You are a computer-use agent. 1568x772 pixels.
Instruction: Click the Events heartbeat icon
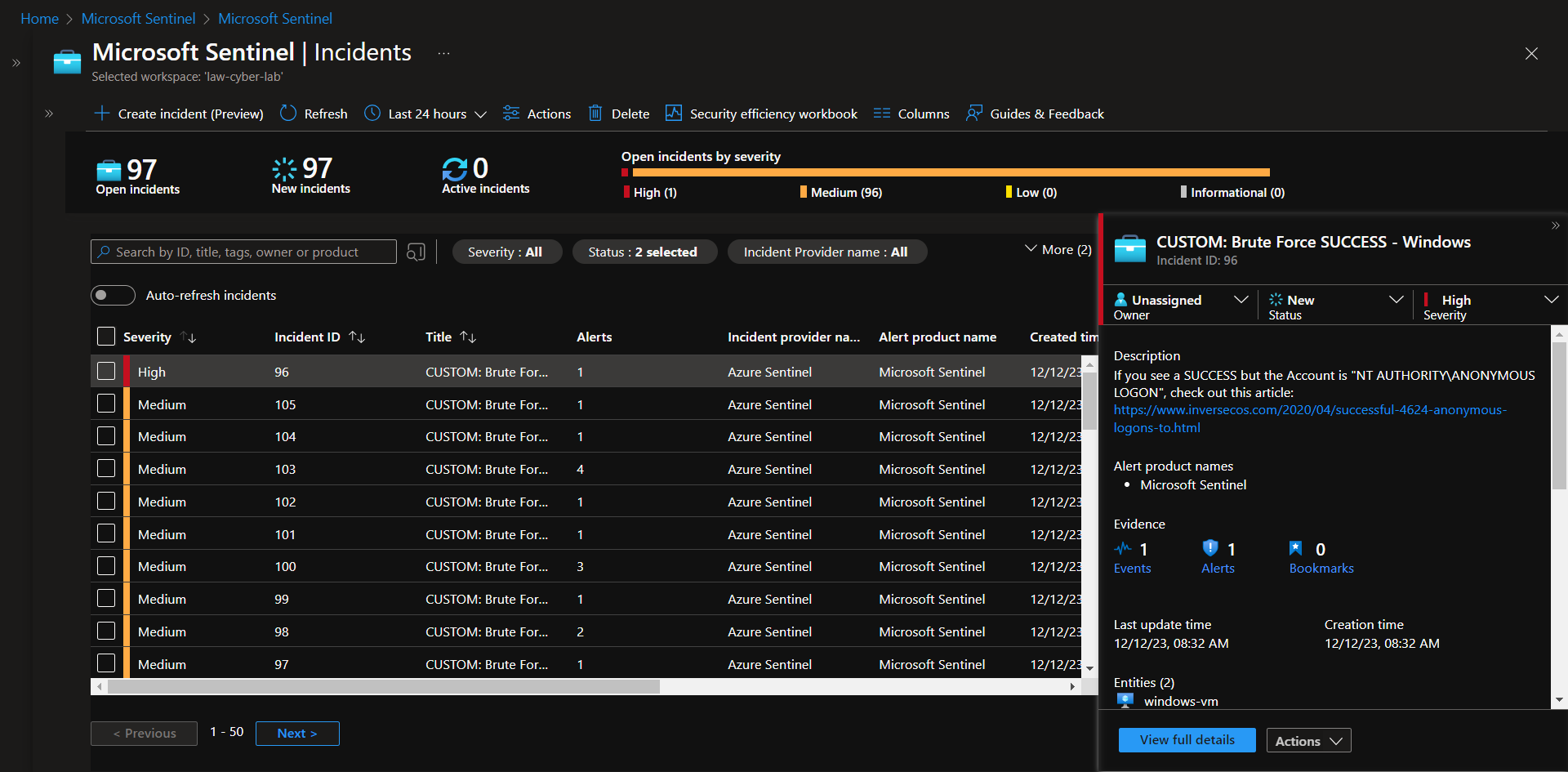[1123, 548]
